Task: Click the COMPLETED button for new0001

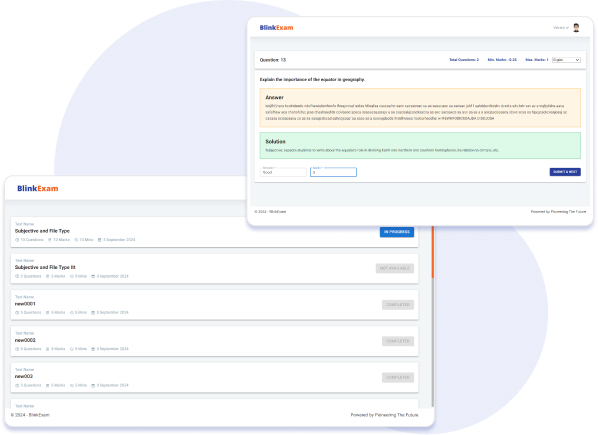Action: point(398,305)
